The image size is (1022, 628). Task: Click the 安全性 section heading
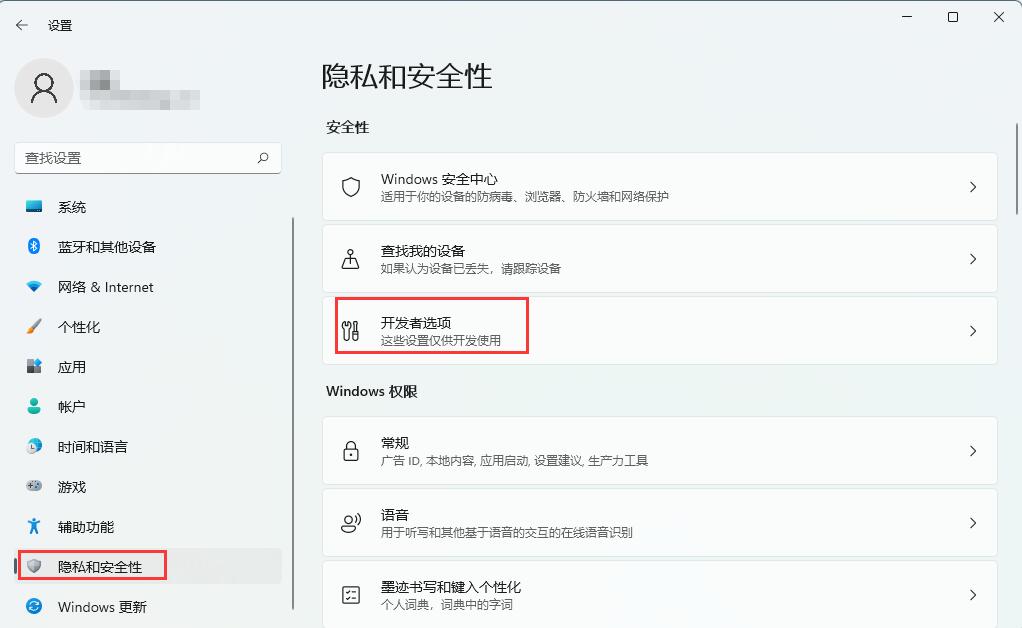click(x=347, y=127)
